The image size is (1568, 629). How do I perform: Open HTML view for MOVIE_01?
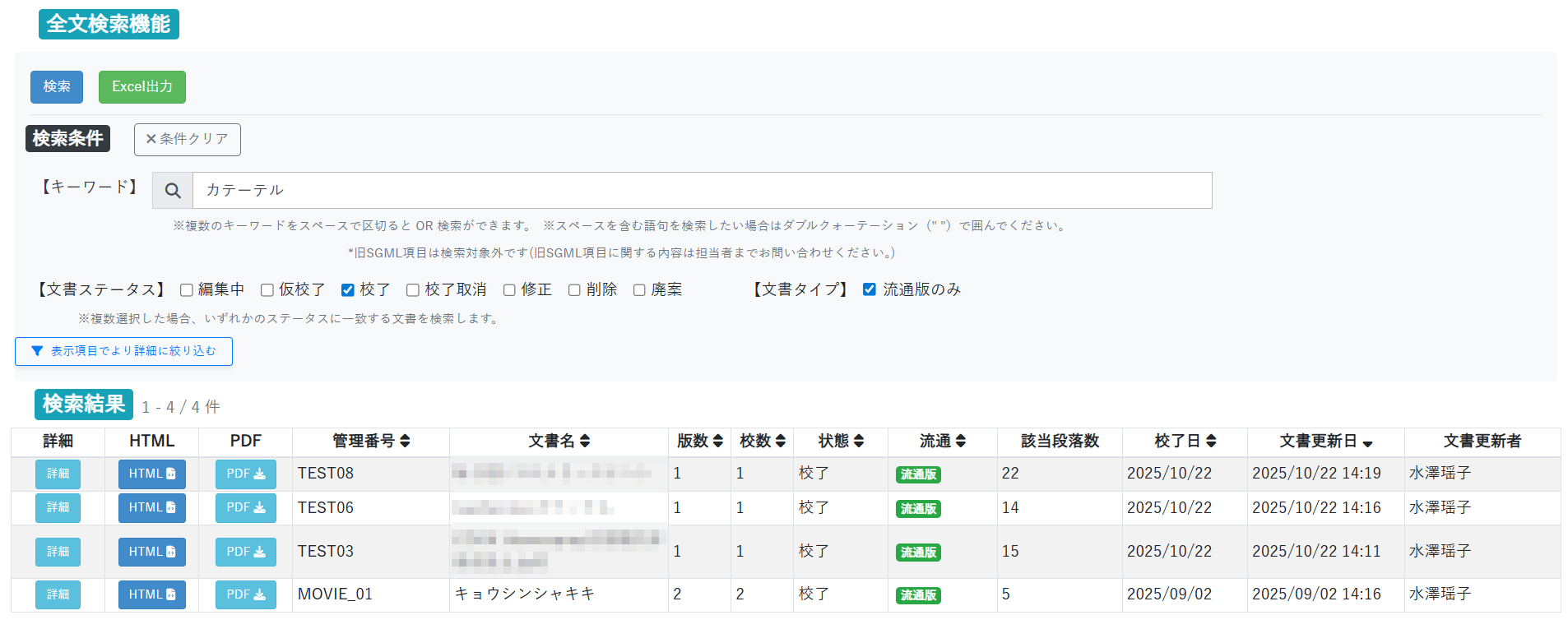pyautogui.click(x=151, y=594)
